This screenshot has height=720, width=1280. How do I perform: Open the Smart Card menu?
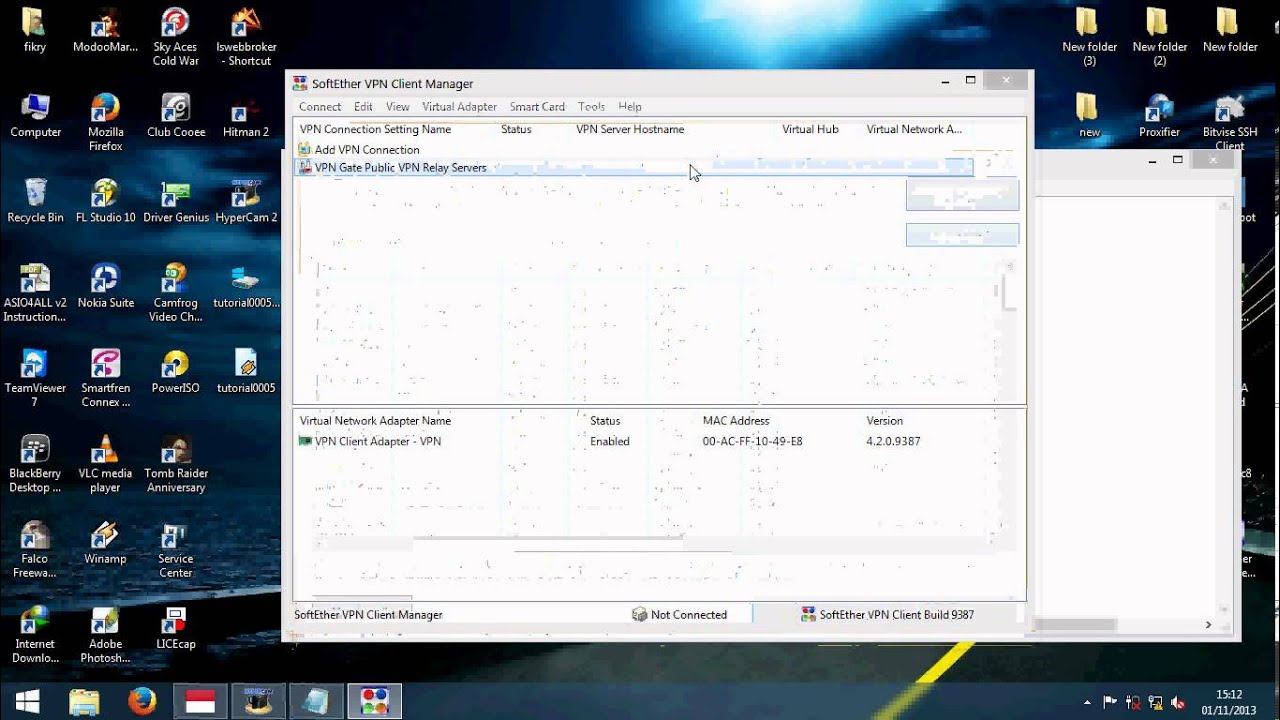point(537,107)
